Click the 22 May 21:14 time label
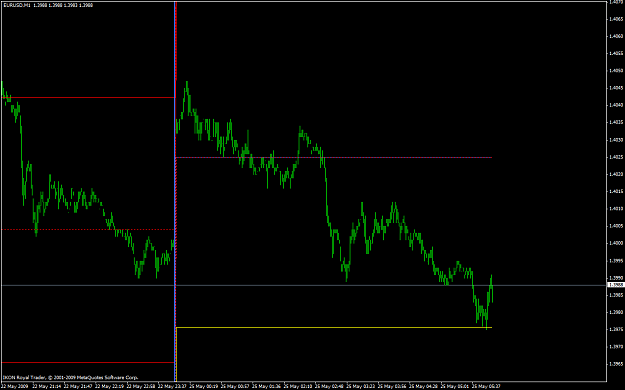625x390 pixels. pyautogui.click(x=47, y=386)
